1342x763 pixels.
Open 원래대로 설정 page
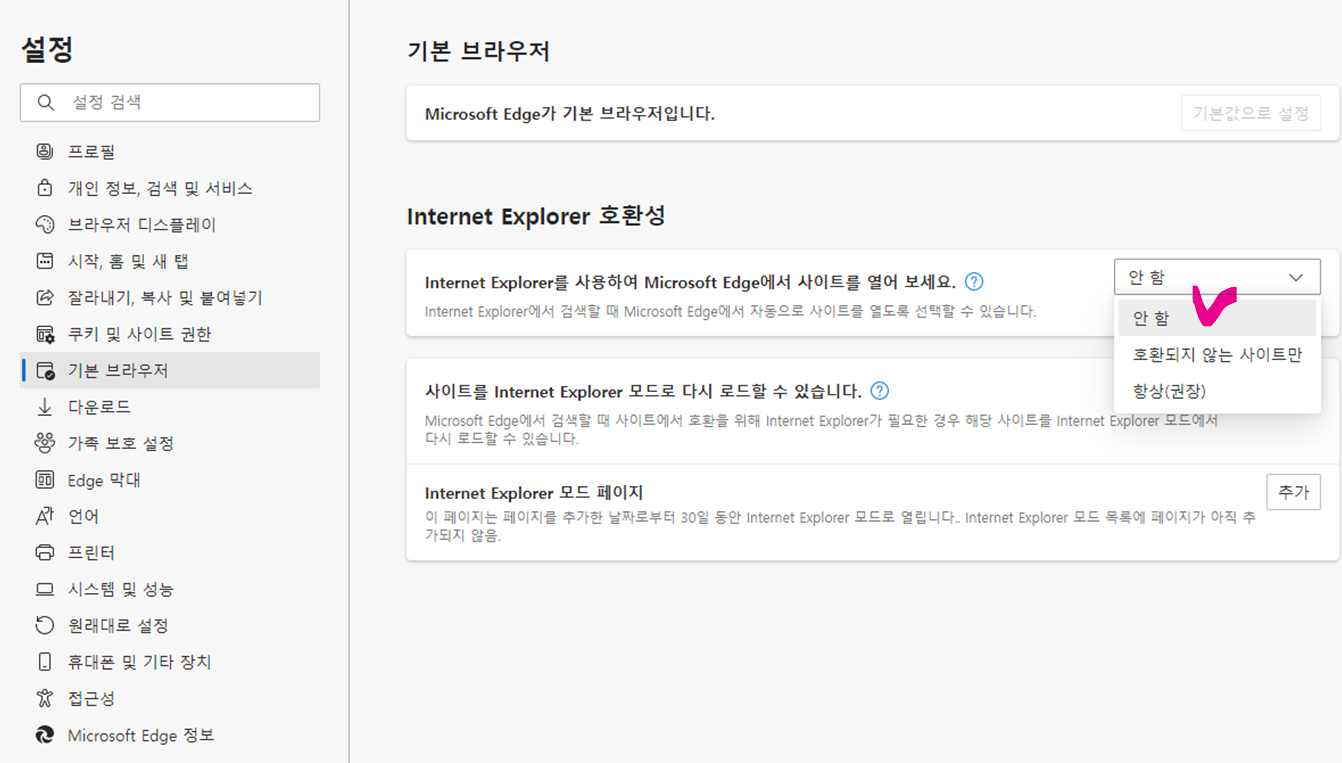point(170,625)
